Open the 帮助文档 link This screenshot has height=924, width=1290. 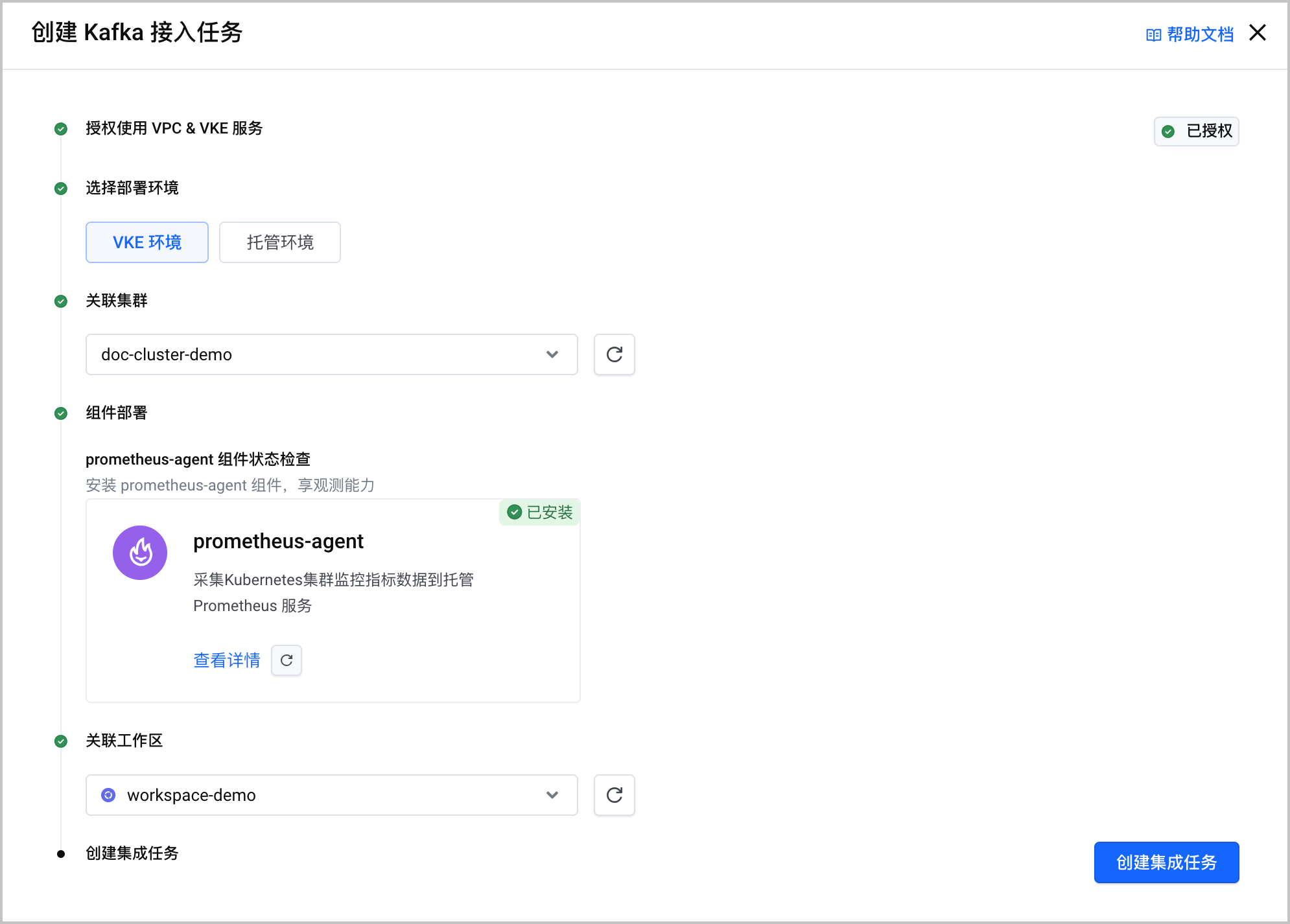click(x=1200, y=34)
